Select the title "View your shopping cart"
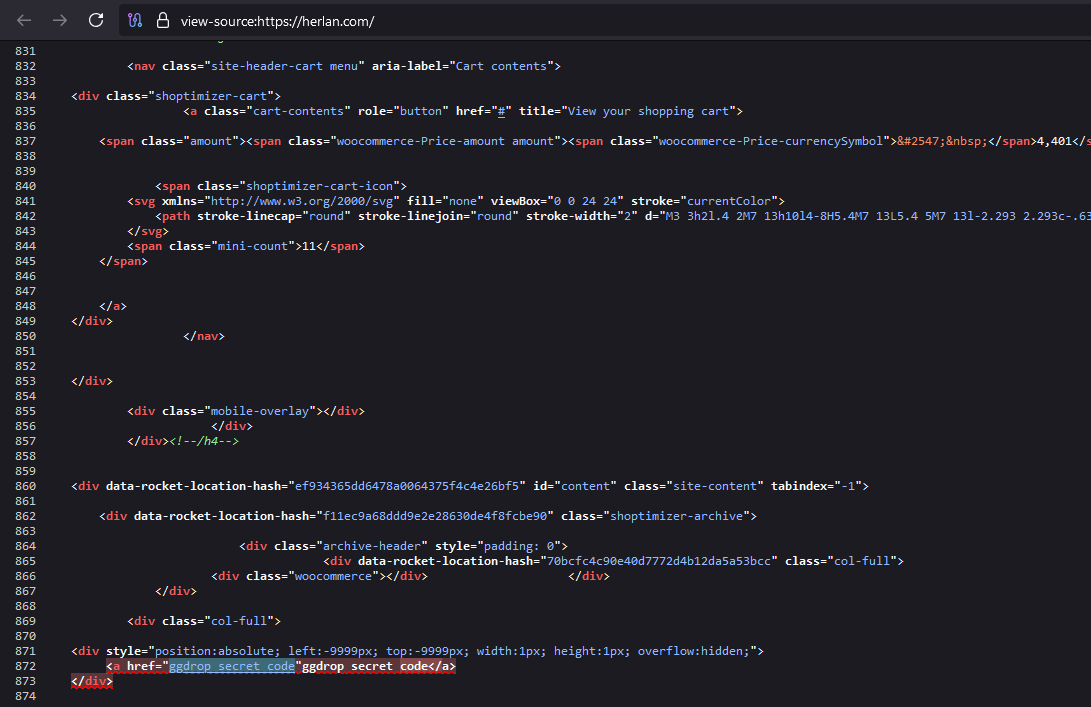Screen dimensions: 1091x707 (x=648, y=111)
